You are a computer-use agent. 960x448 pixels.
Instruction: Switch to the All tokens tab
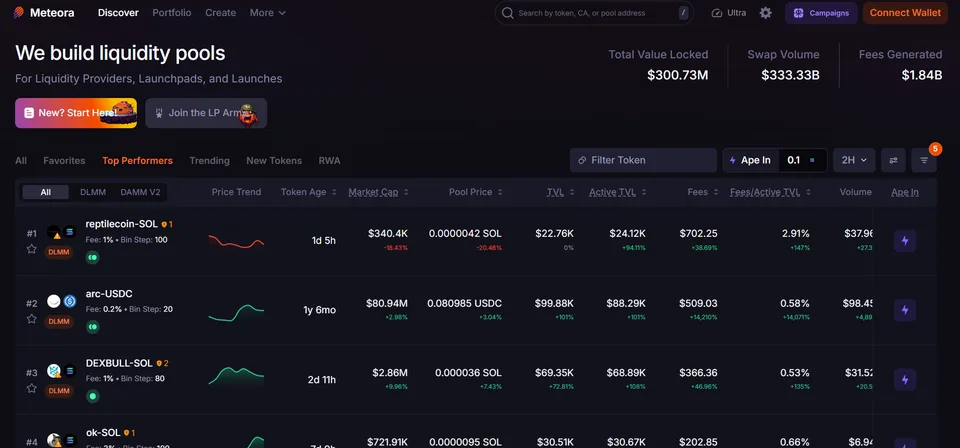pos(21,161)
